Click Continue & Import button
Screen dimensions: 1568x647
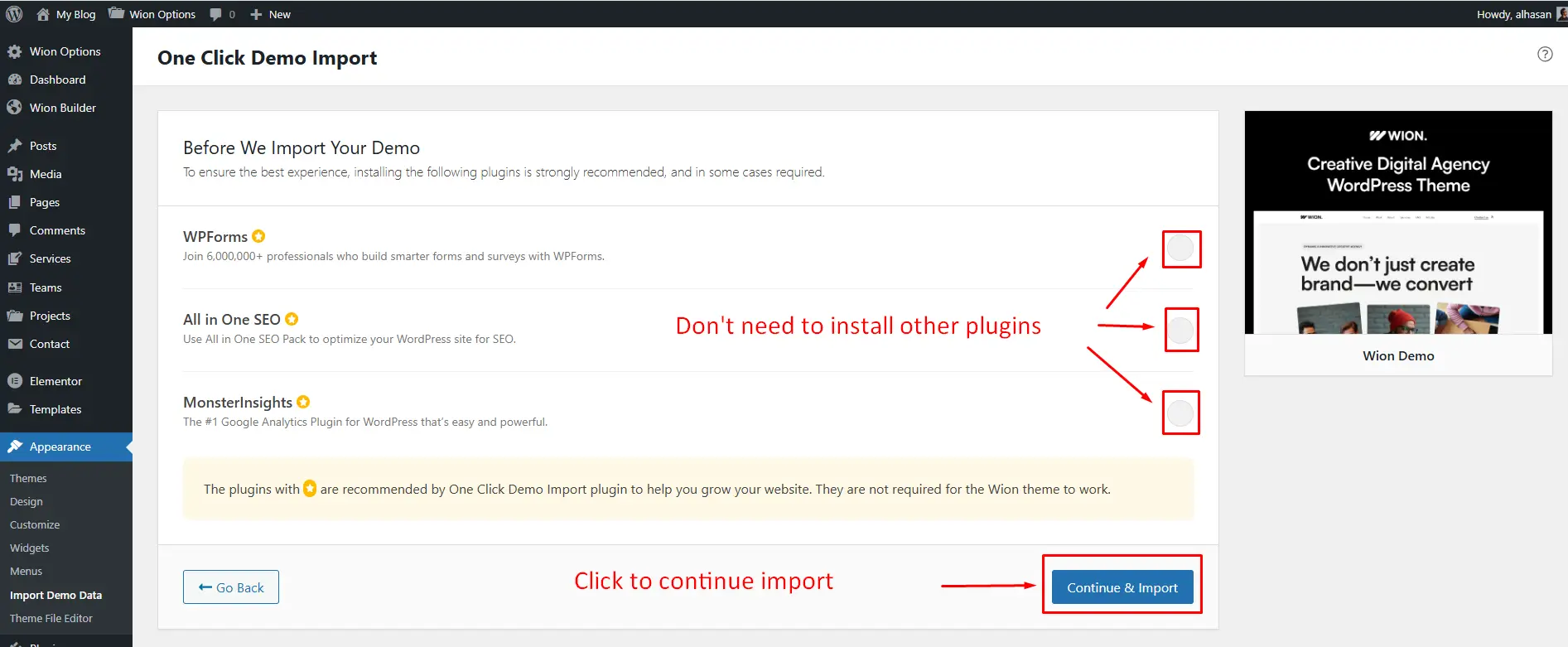point(1122,587)
